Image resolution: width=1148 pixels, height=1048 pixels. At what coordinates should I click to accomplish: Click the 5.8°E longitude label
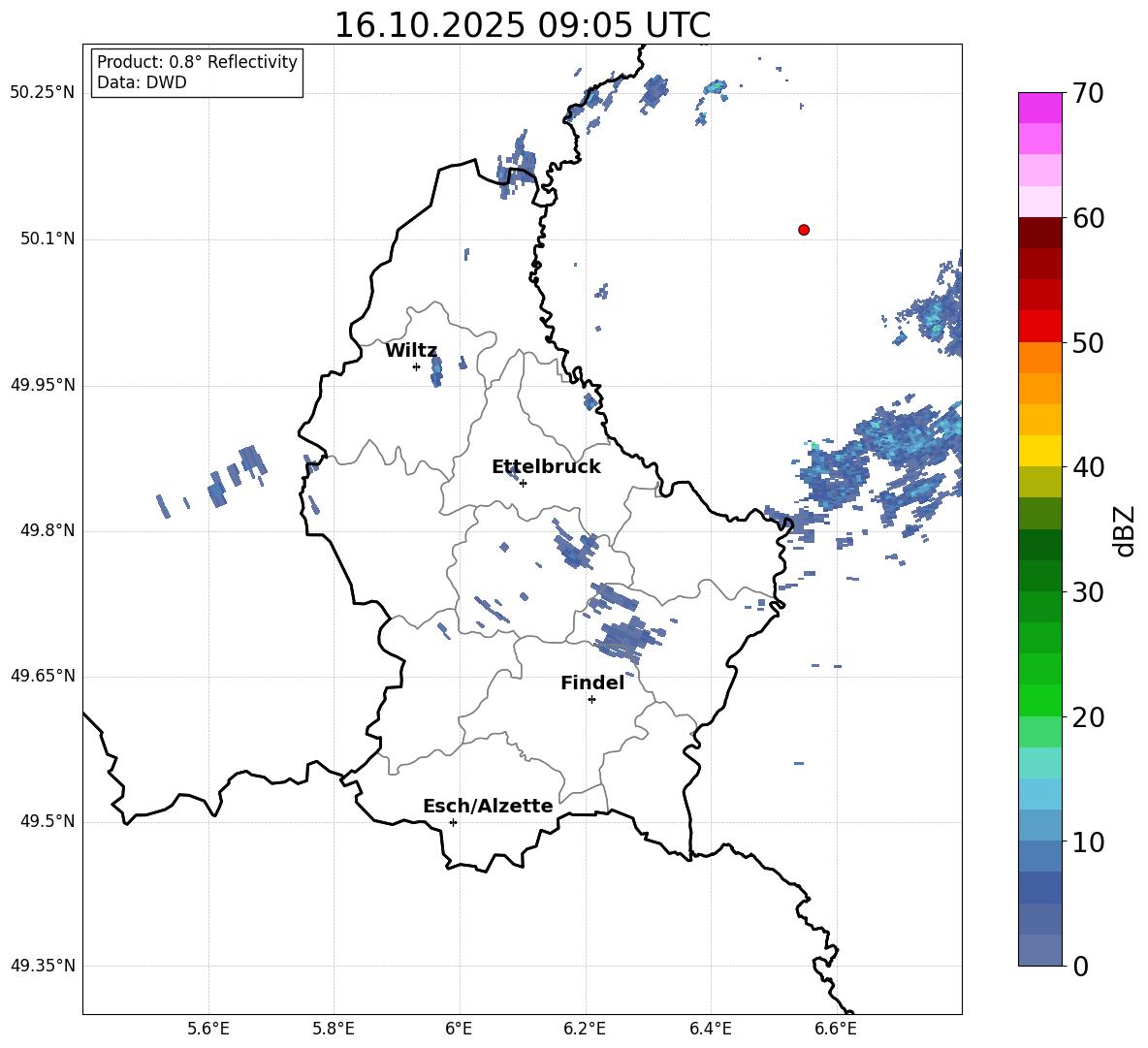[x=334, y=1029]
